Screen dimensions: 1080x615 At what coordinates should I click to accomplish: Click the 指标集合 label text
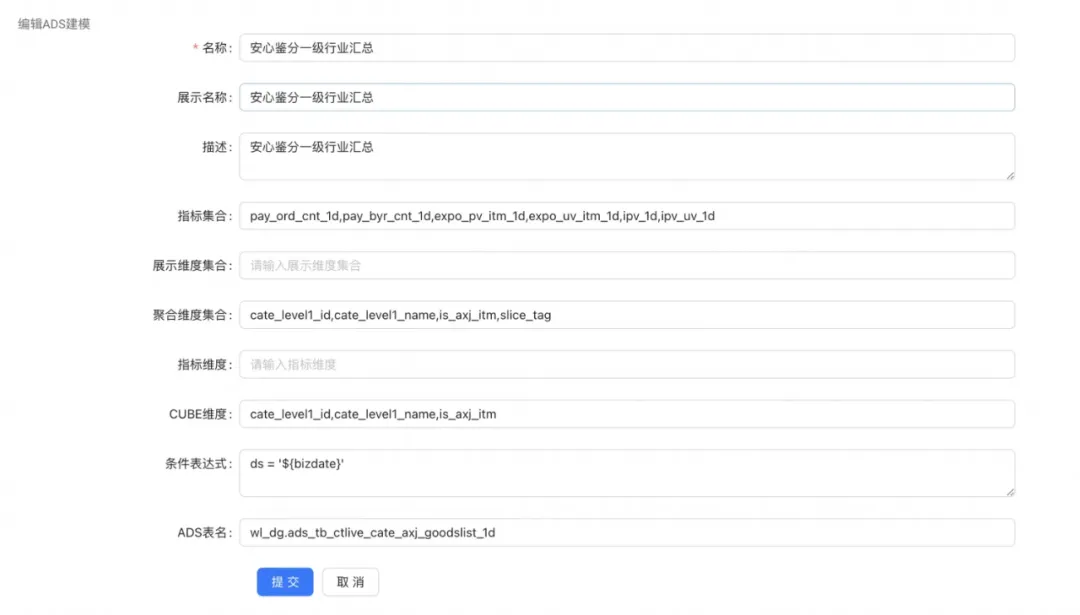pyautogui.click(x=203, y=216)
